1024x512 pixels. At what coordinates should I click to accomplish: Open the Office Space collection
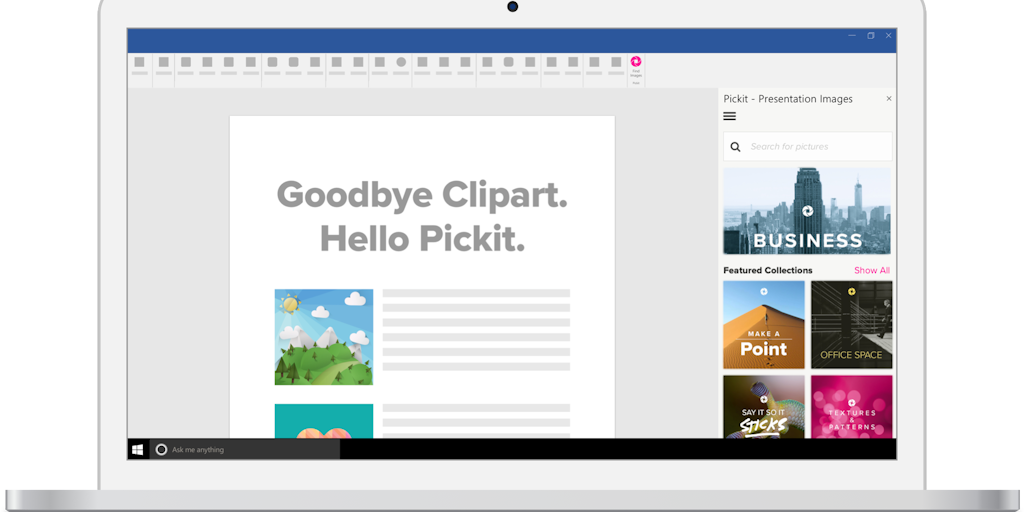pos(852,325)
